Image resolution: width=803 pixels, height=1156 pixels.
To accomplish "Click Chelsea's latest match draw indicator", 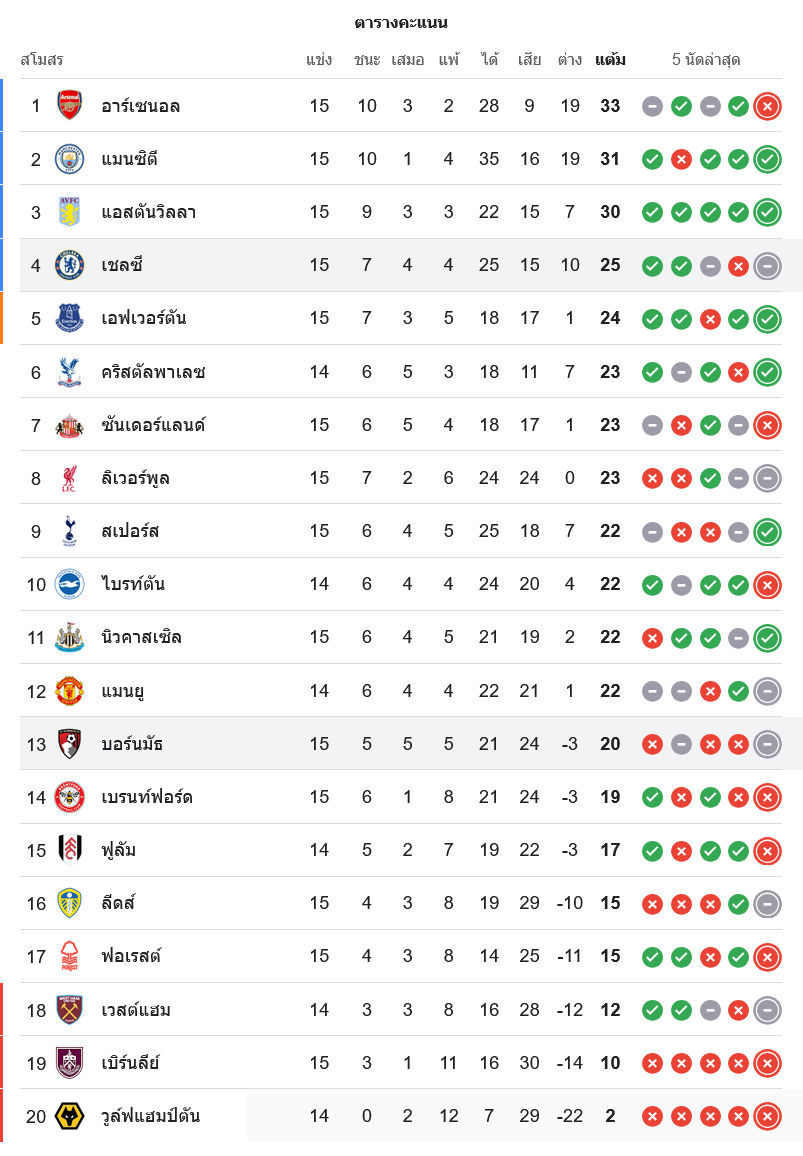I will click(x=767, y=265).
